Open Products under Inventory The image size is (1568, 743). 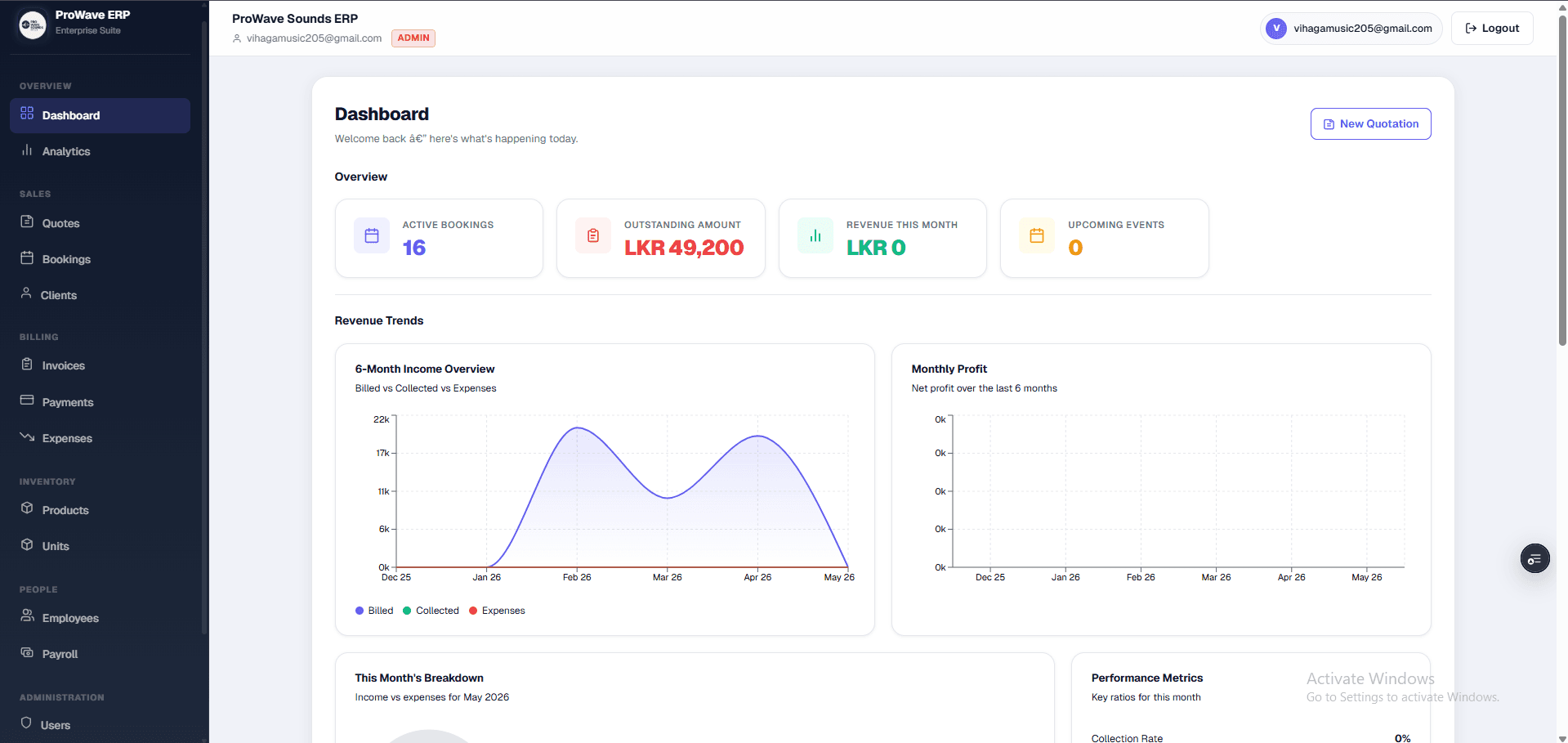(100, 510)
